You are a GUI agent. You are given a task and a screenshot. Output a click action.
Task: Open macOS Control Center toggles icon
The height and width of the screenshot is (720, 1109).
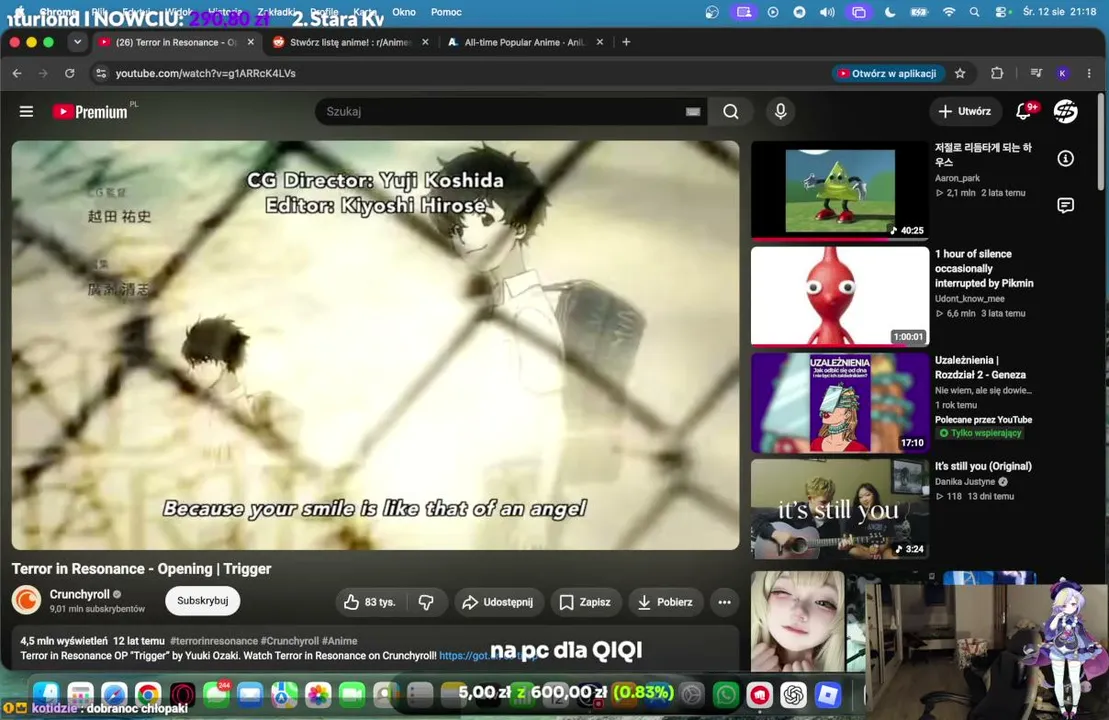point(1001,12)
